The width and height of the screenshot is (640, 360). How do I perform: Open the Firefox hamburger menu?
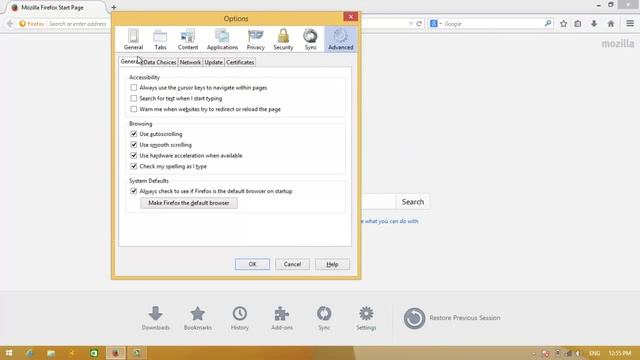point(630,24)
